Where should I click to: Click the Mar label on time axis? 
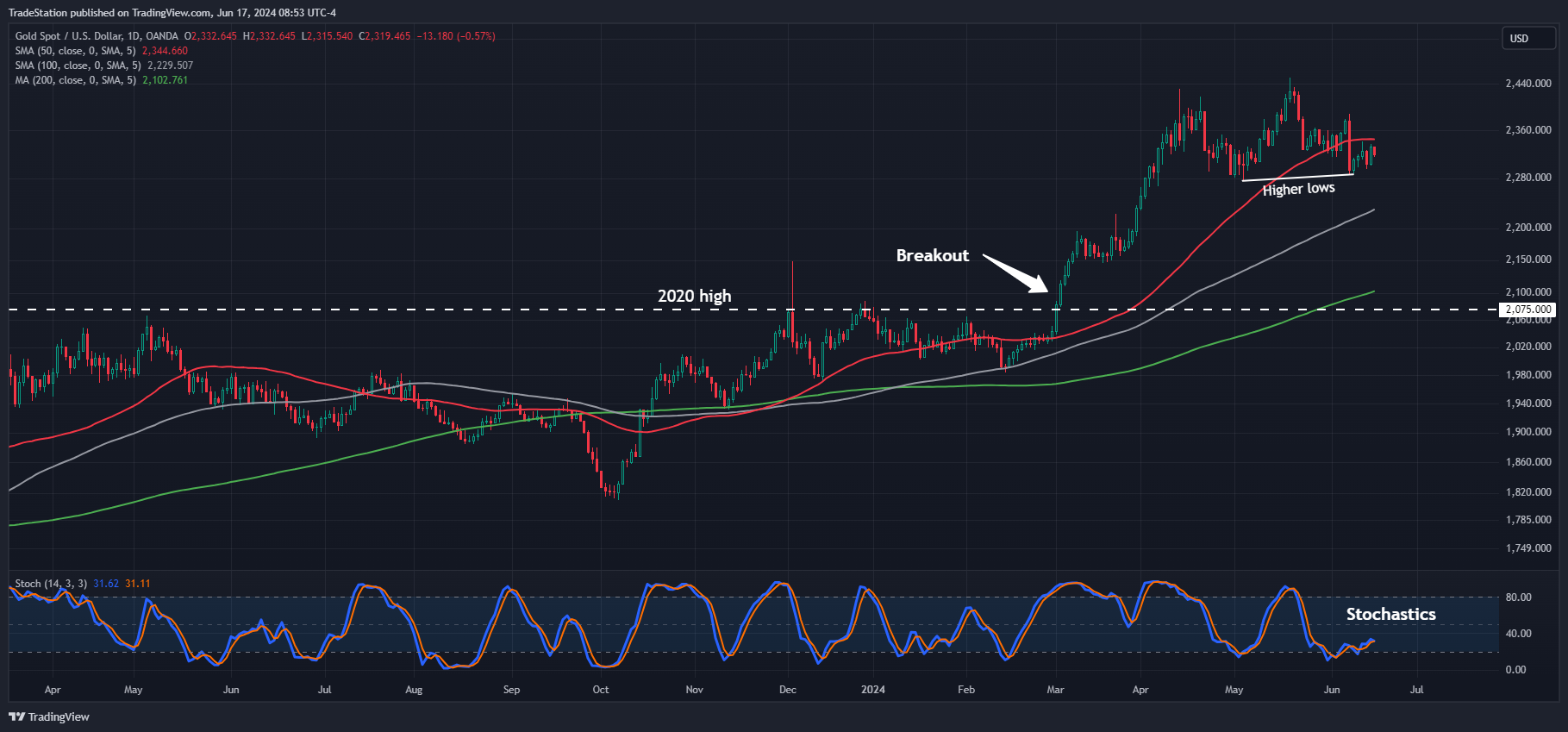[x=1055, y=690]
